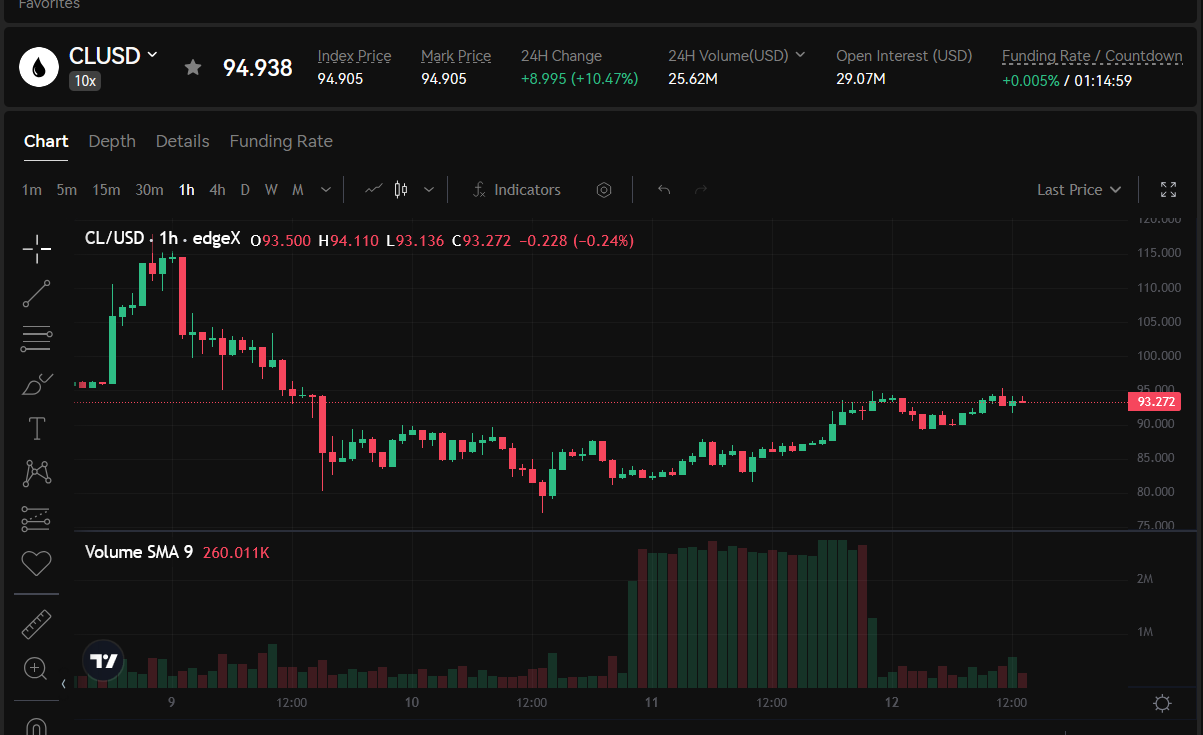
Task: Click the 25.62M volume value
Action: pos(693,79)
